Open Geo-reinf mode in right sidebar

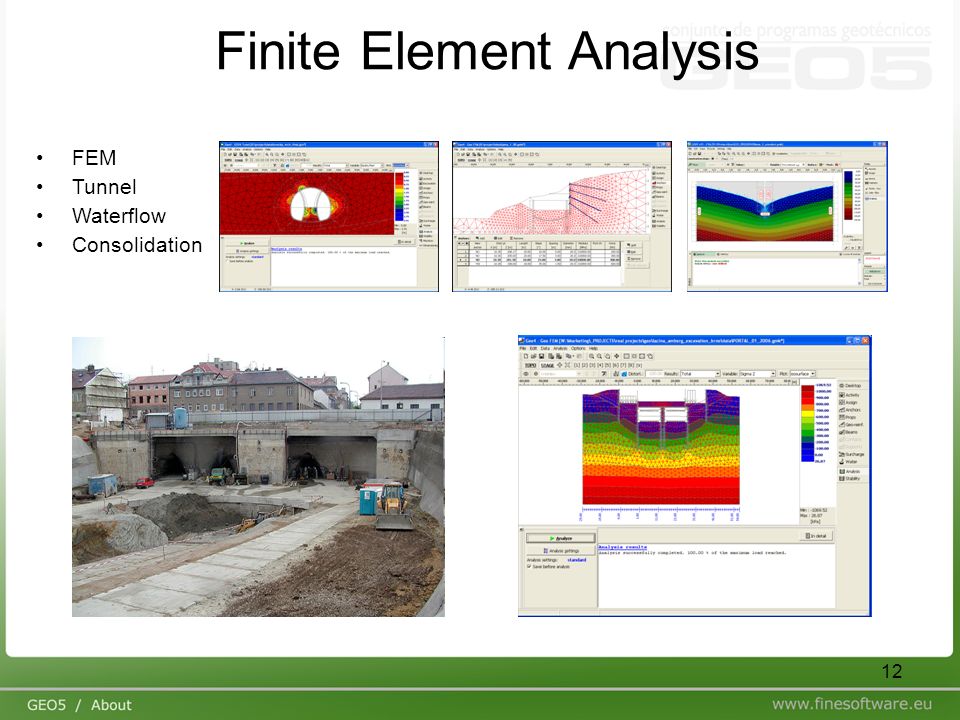[x=851, y=425]
